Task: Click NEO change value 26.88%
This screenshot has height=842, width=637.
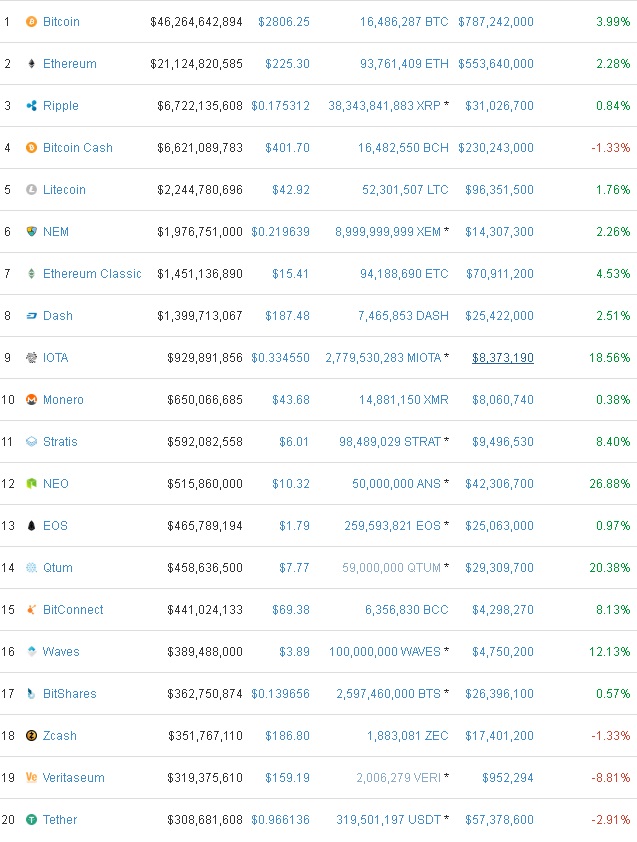Action: tap(610, 483)
